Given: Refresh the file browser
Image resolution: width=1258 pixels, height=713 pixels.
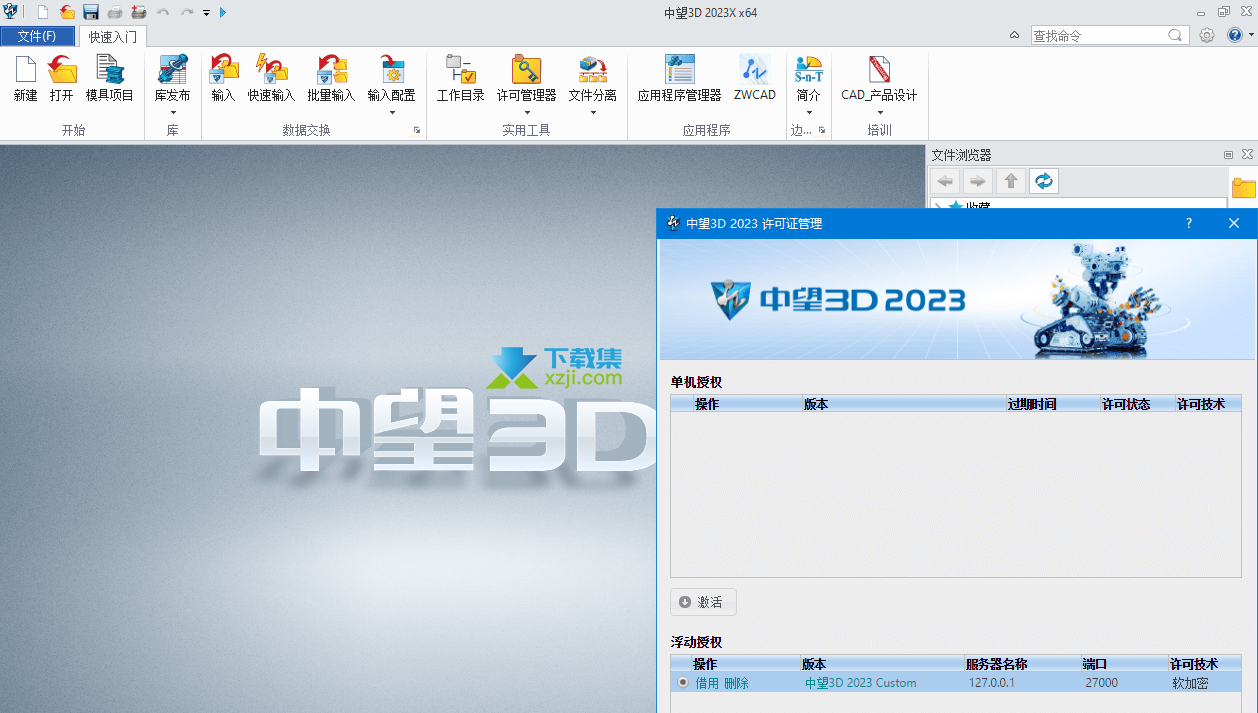Looking at the screenshot, I should pos(1044,181).
